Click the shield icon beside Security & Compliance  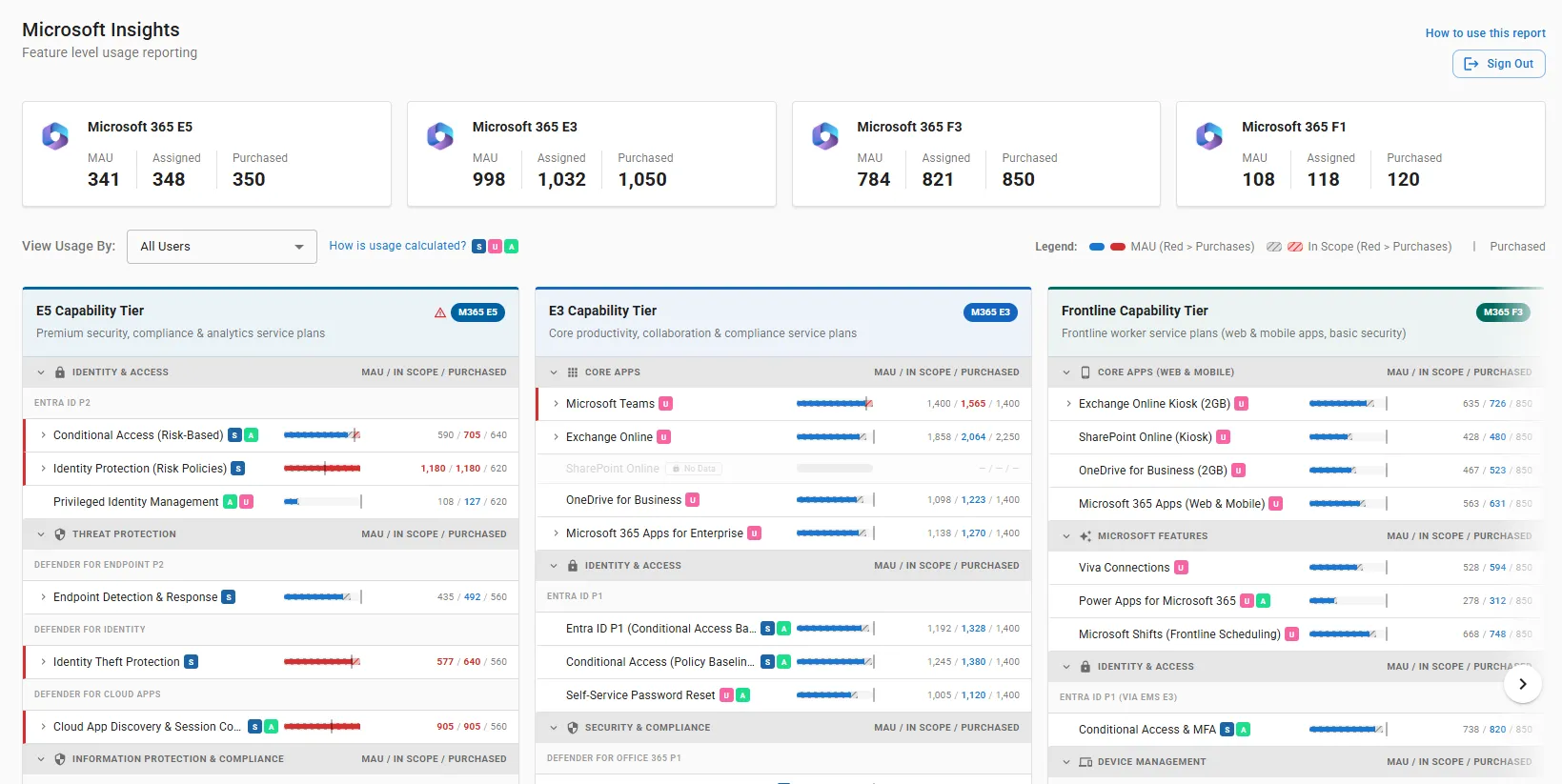[573, 728]
